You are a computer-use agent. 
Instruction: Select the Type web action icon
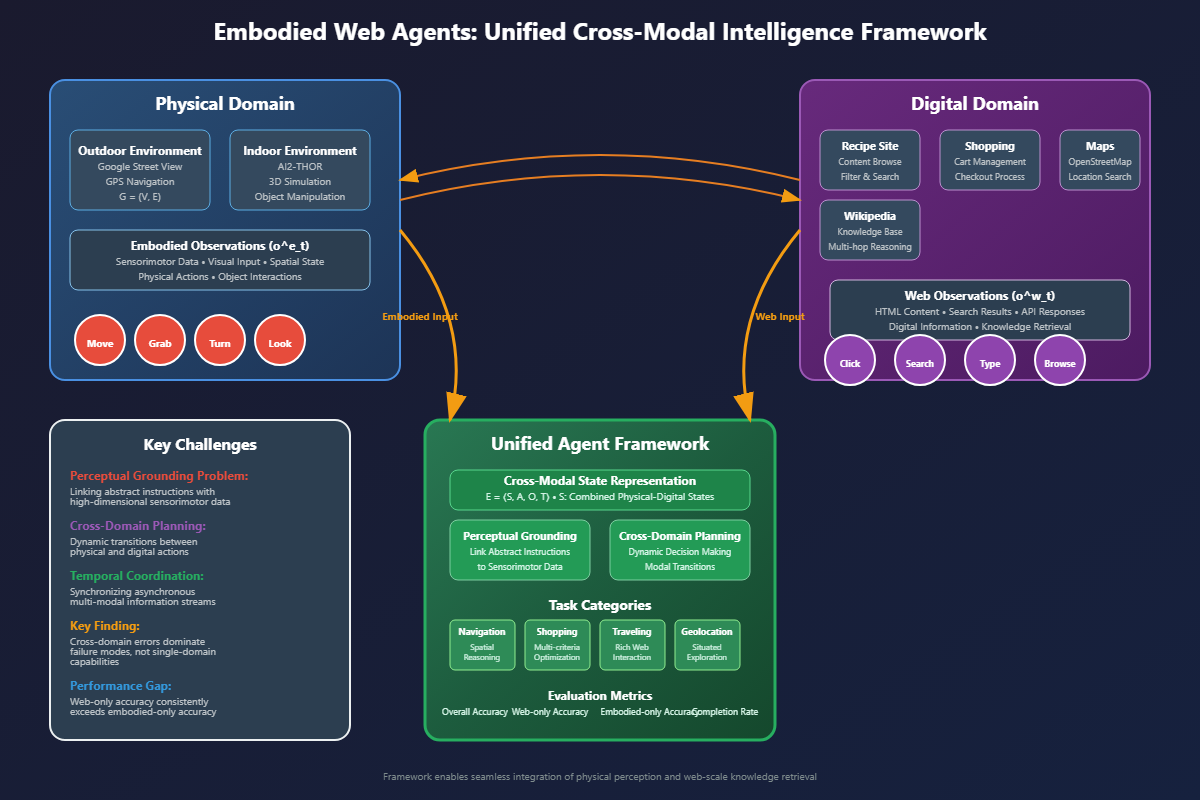pyautogui.click(x=989, y=360)
